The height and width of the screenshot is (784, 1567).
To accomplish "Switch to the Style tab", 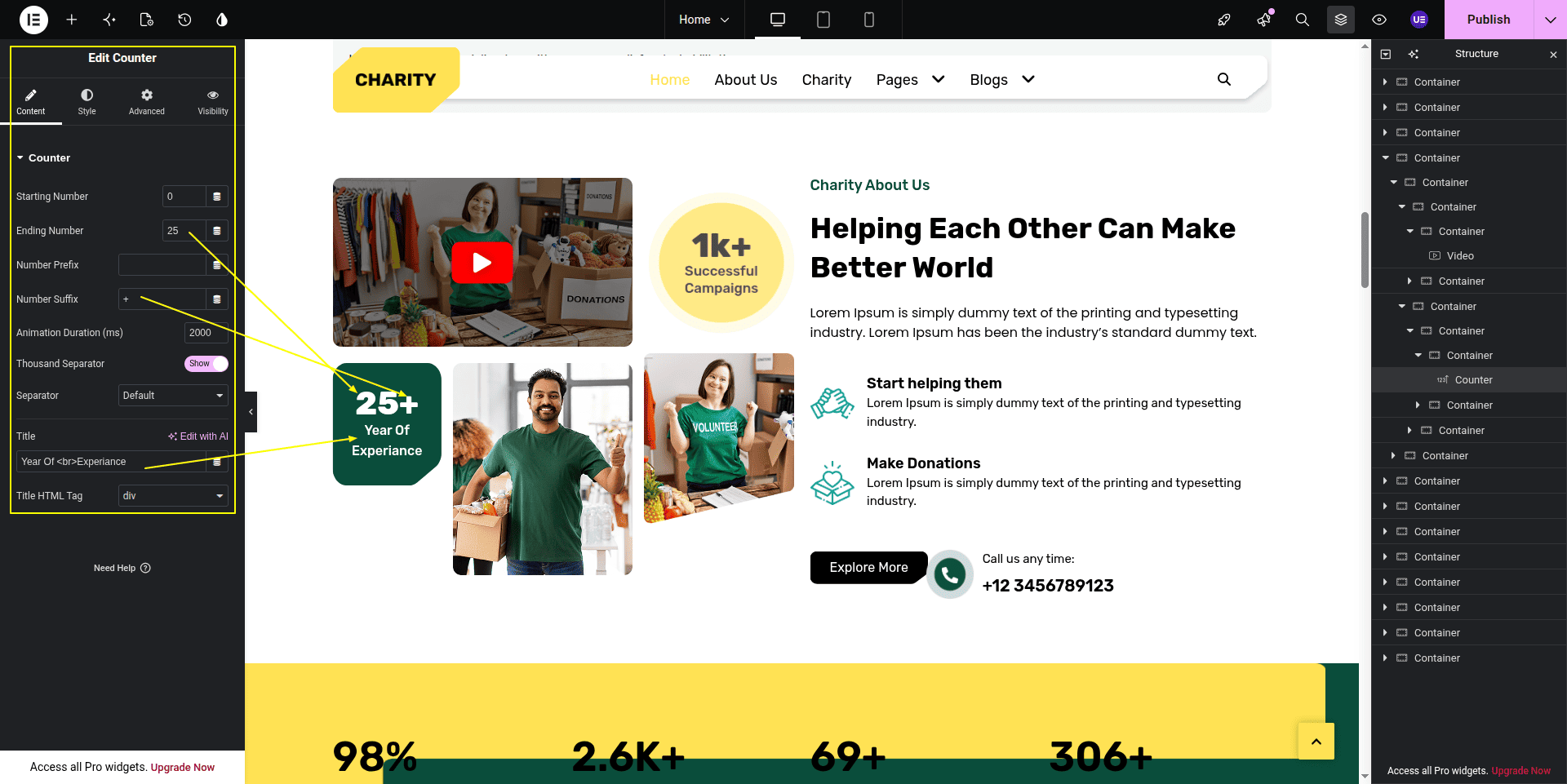I will pos(87,101).
